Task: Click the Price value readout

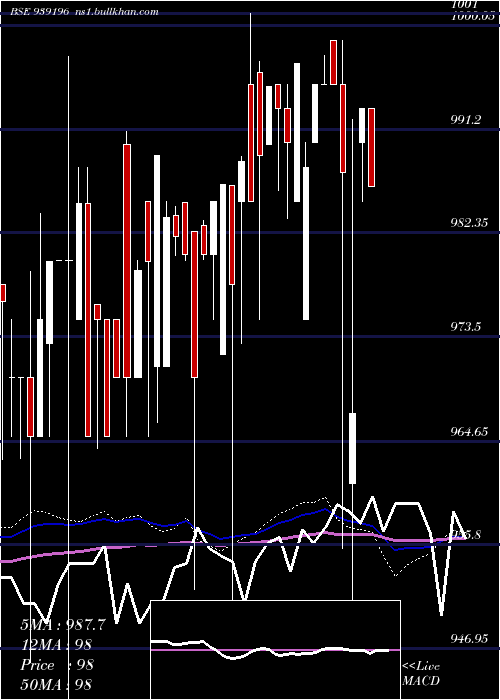Action: (x=57, y=665)
